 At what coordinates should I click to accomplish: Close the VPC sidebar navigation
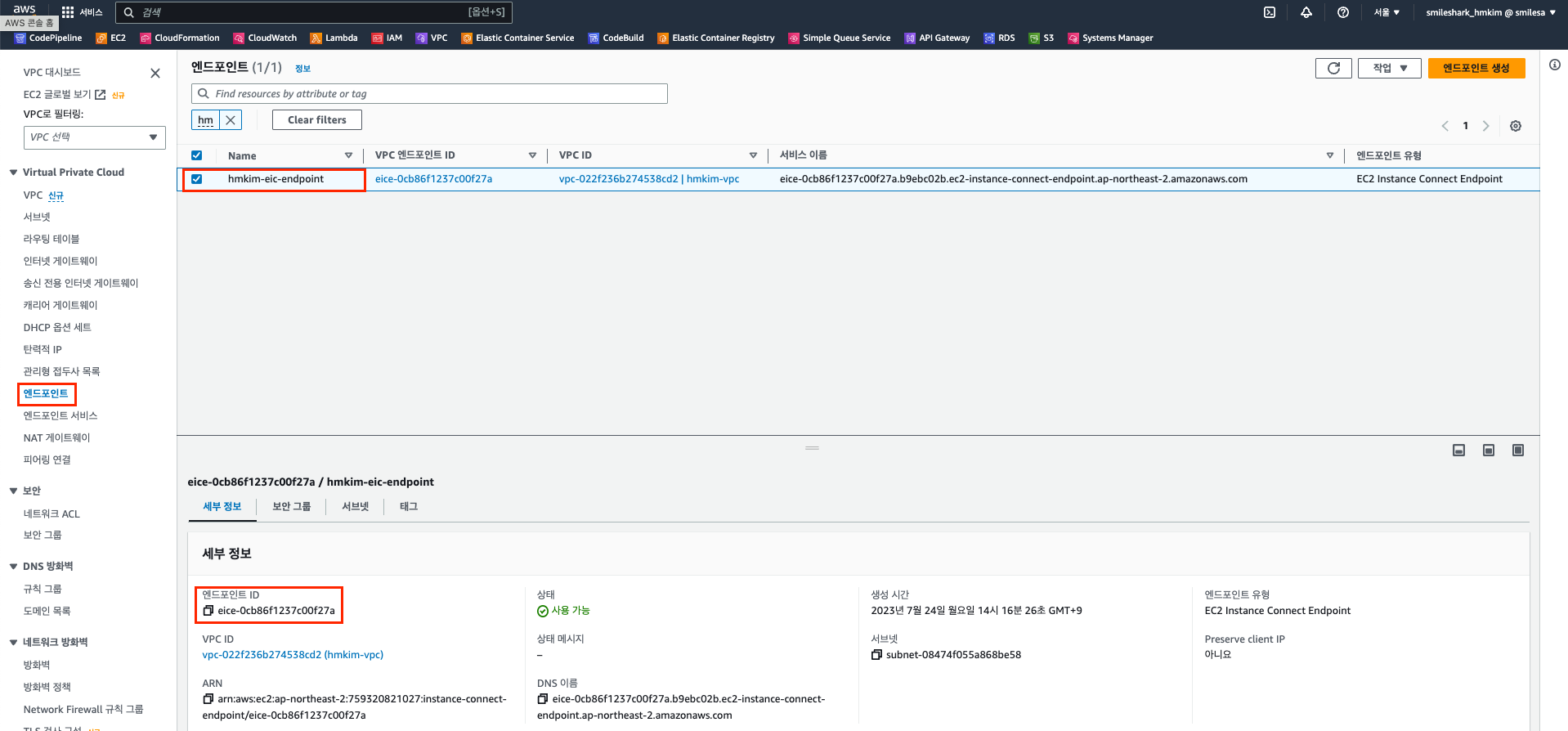click(155, 74)
